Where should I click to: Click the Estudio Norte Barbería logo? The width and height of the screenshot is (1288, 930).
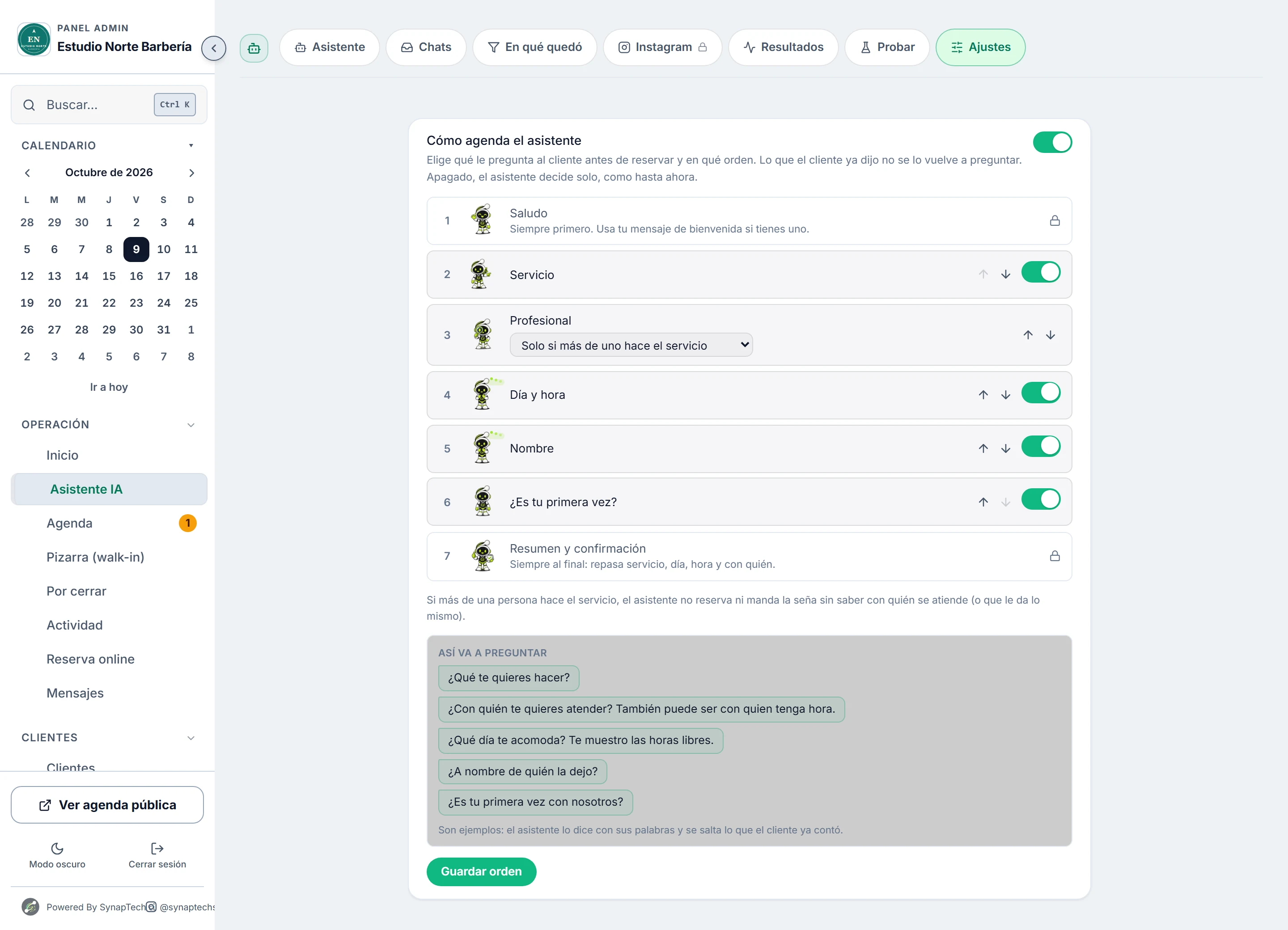coord(34,39)
